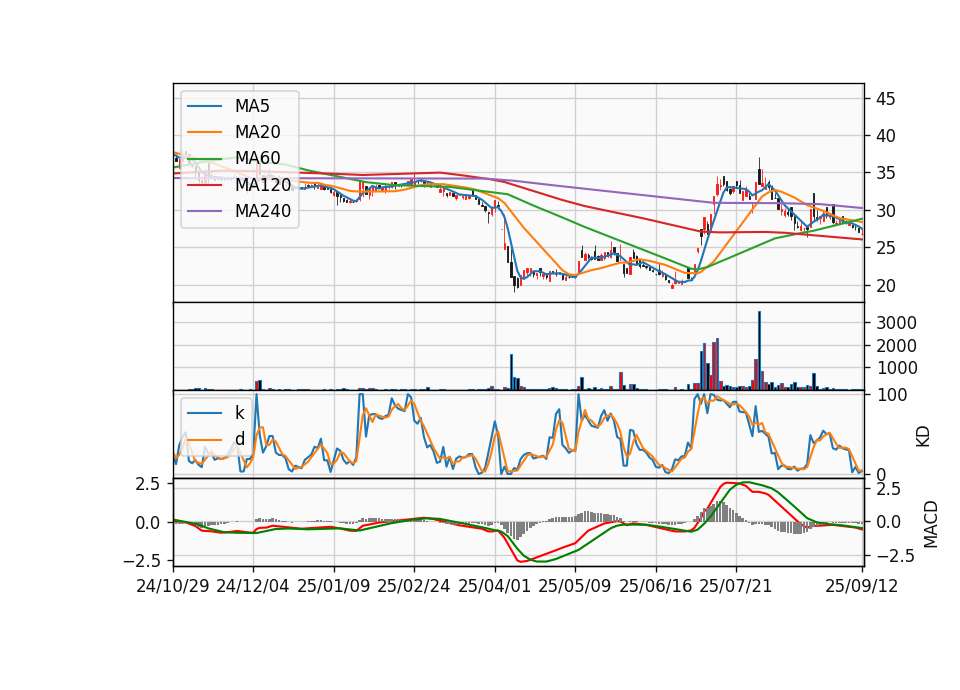Click the 25/01/09 date axis label
Screen dimensions: 960x690
tap(334, 586)
